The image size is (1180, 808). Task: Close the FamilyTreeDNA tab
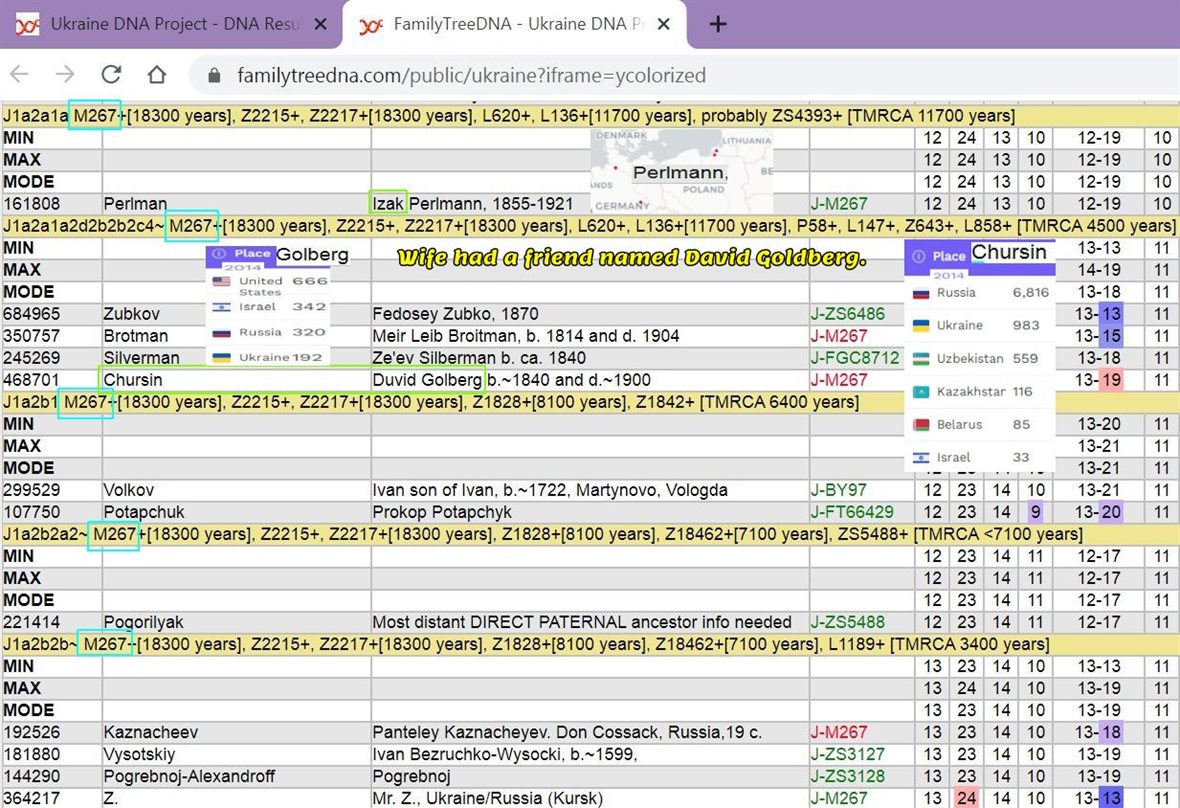tap(665, 24)
